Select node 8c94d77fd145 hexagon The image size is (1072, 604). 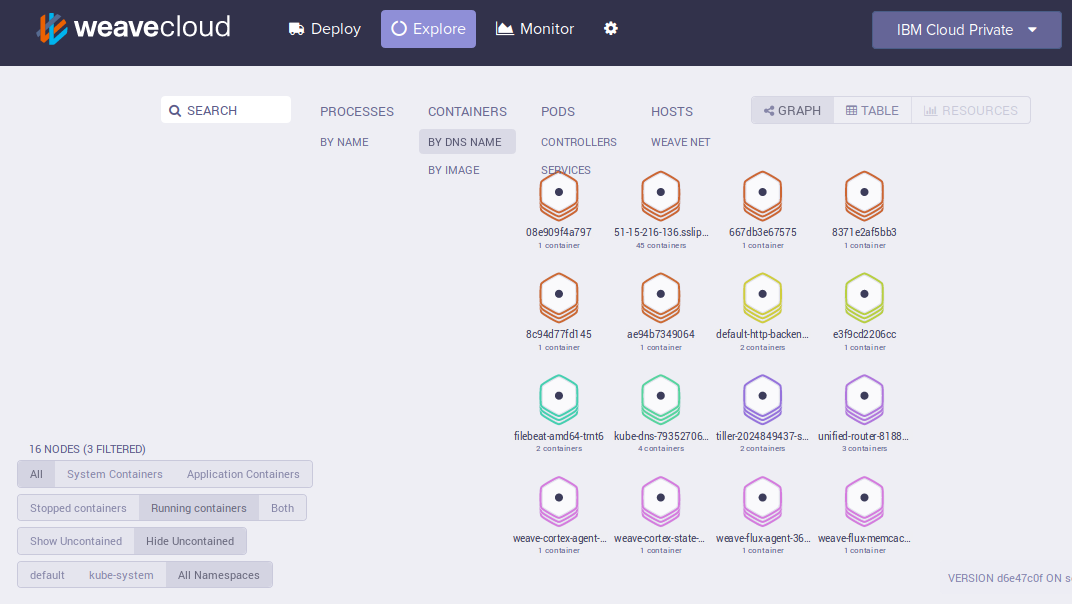click(x=559, y=297)
